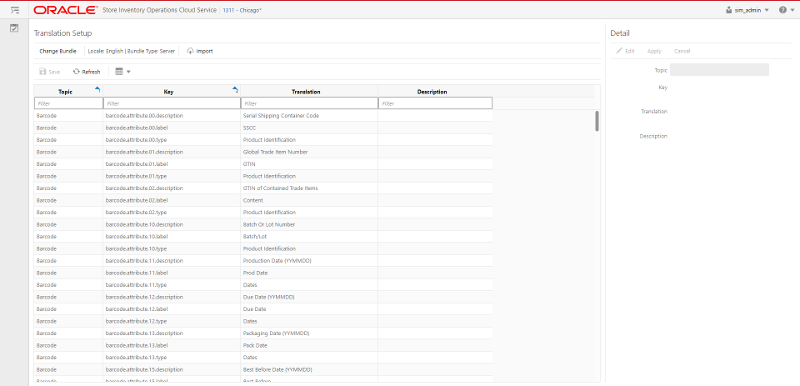This screenshot has height=386, width=800.
Task: Click the 'GTIN' translation cell
Action: (309, 164)
